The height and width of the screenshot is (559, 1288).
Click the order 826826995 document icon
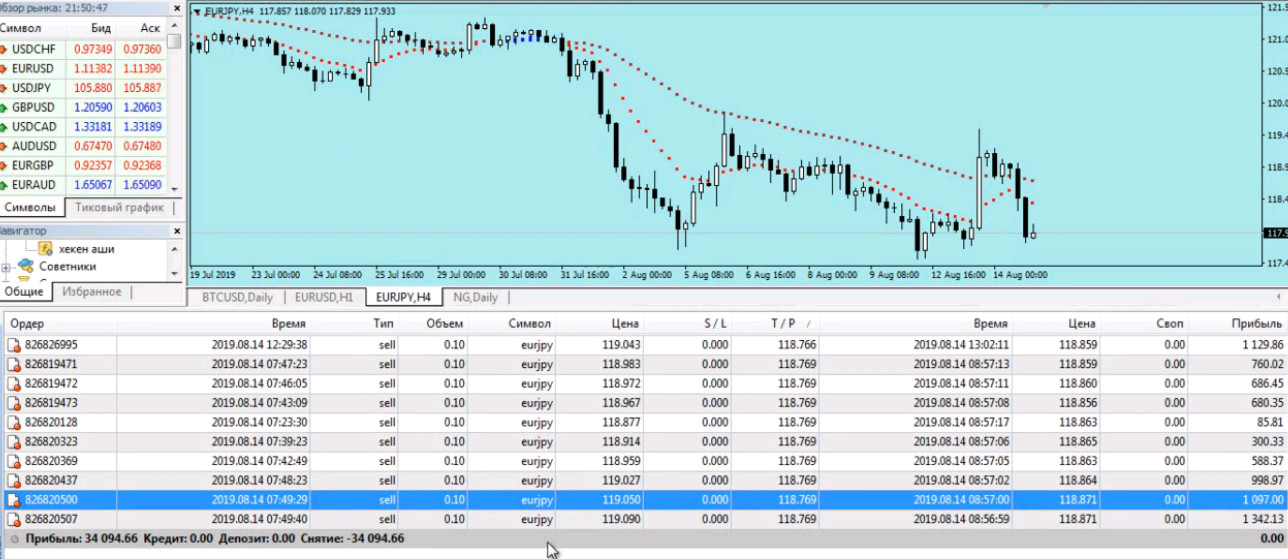pyautogui.click(x=14, y=345)
